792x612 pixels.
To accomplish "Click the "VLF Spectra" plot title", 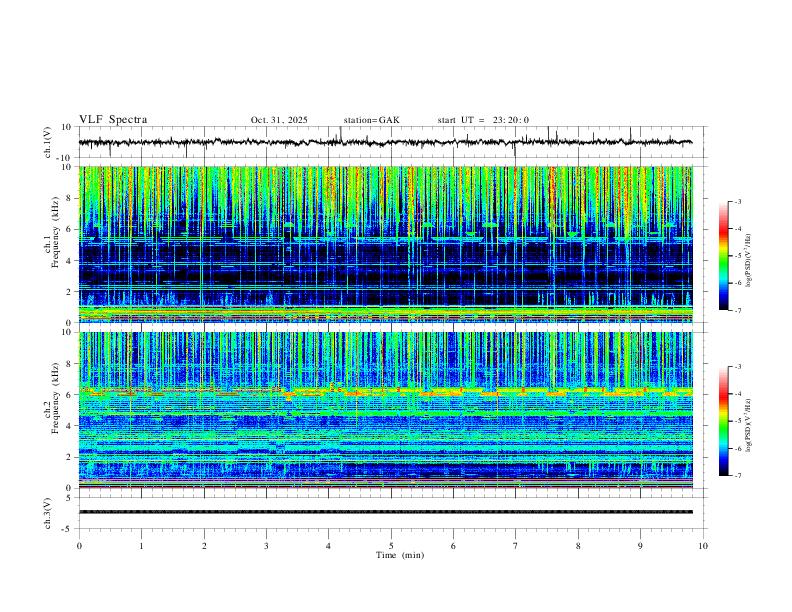I will [x=113, y=120].
